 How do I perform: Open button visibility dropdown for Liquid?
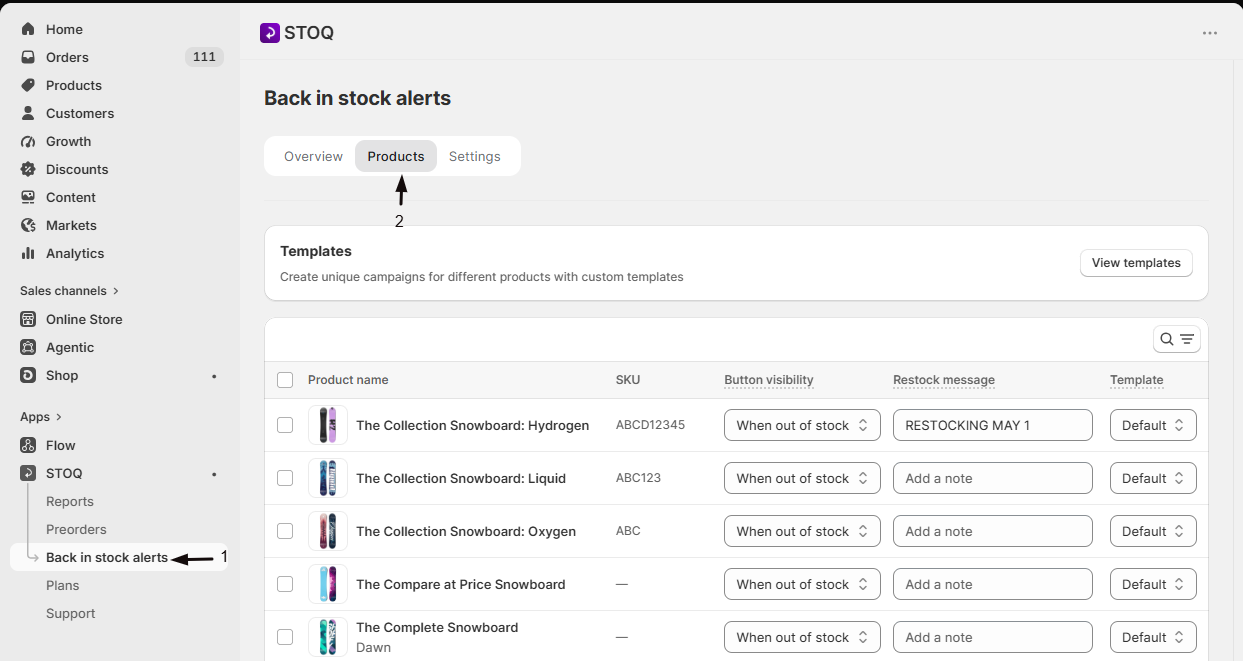coord(802,478)
